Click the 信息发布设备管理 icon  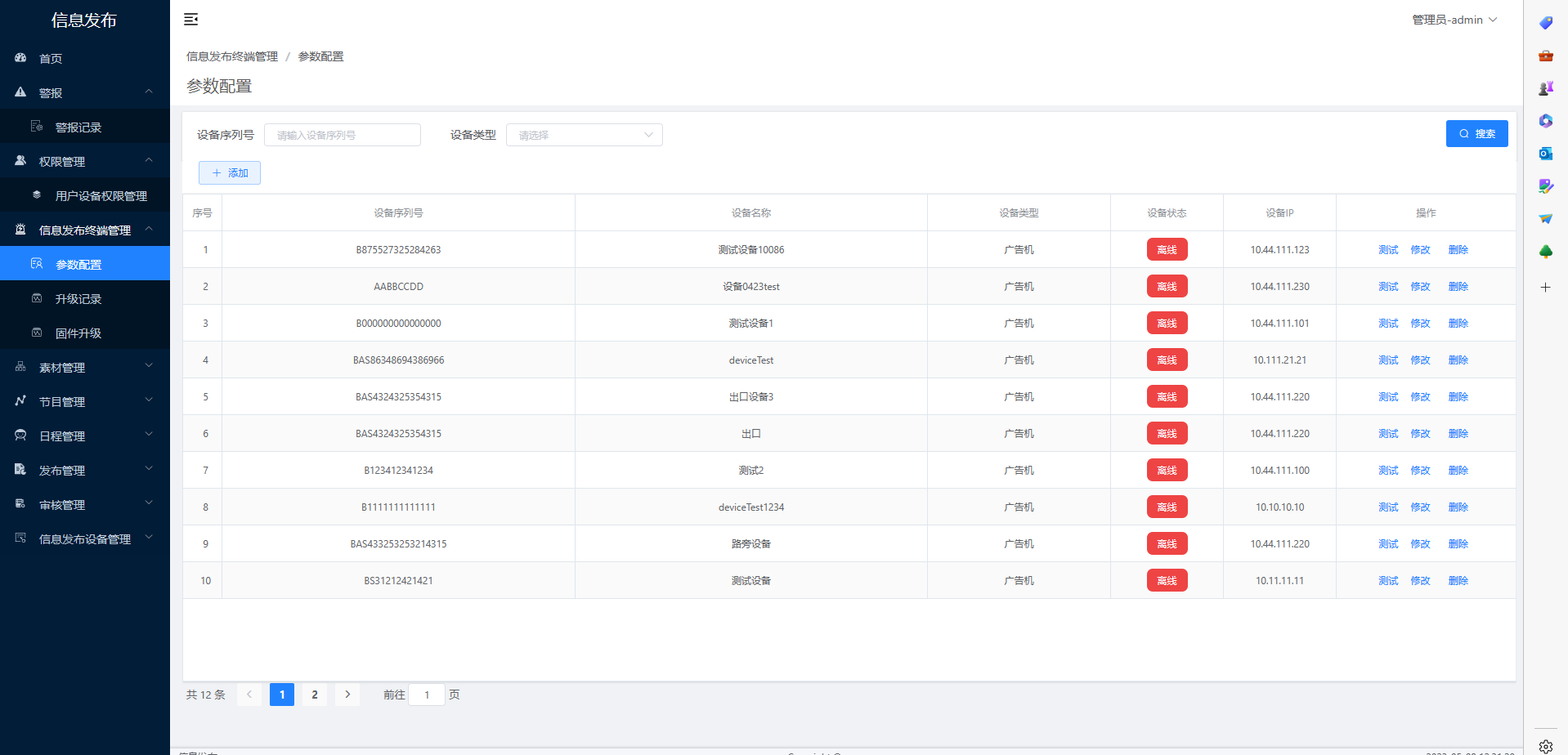click(x=20, y=538)
